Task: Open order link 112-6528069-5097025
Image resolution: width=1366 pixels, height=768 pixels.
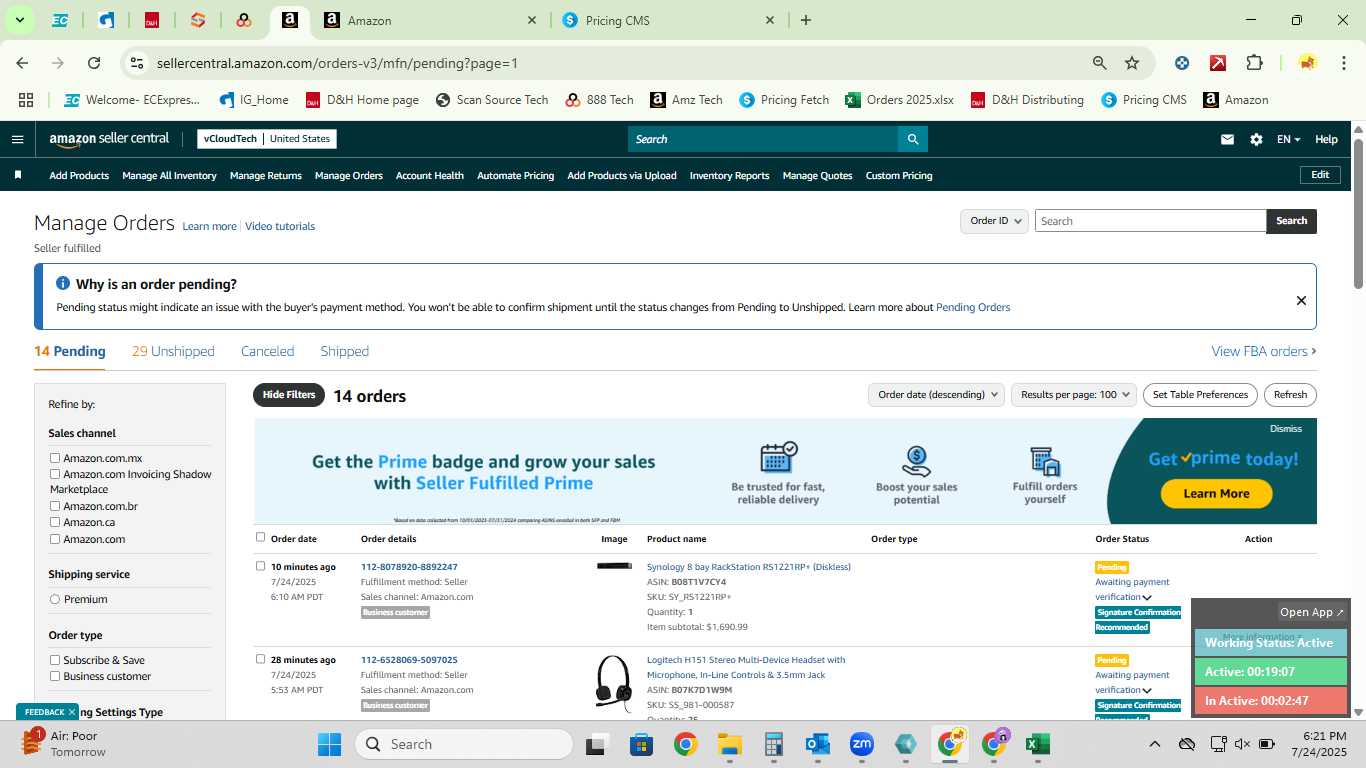Action: pyautogui.click(x=409, y=660)
